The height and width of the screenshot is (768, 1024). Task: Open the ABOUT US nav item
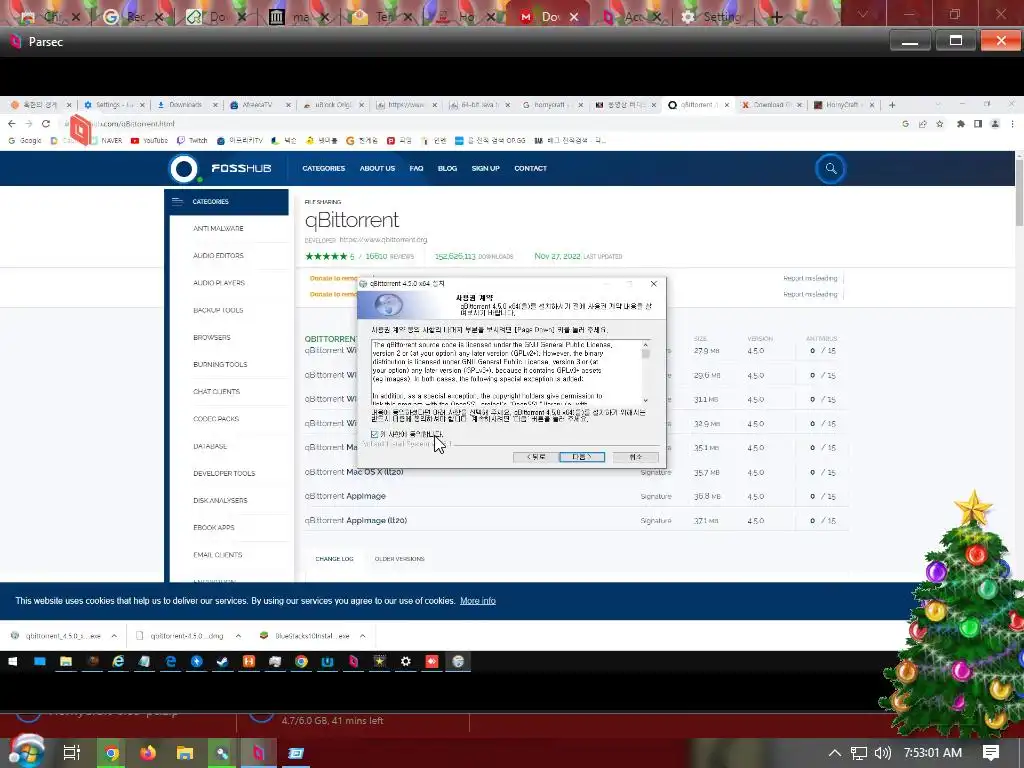(377, 168)
